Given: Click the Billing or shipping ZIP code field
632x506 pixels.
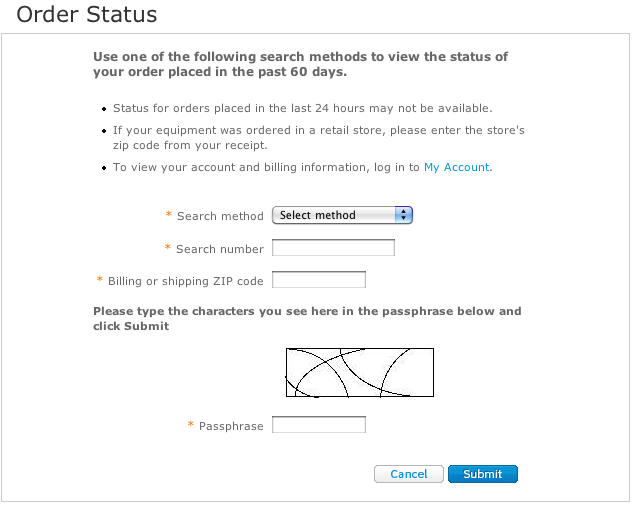Looking at the screenshot, I should tap(319, 280).
